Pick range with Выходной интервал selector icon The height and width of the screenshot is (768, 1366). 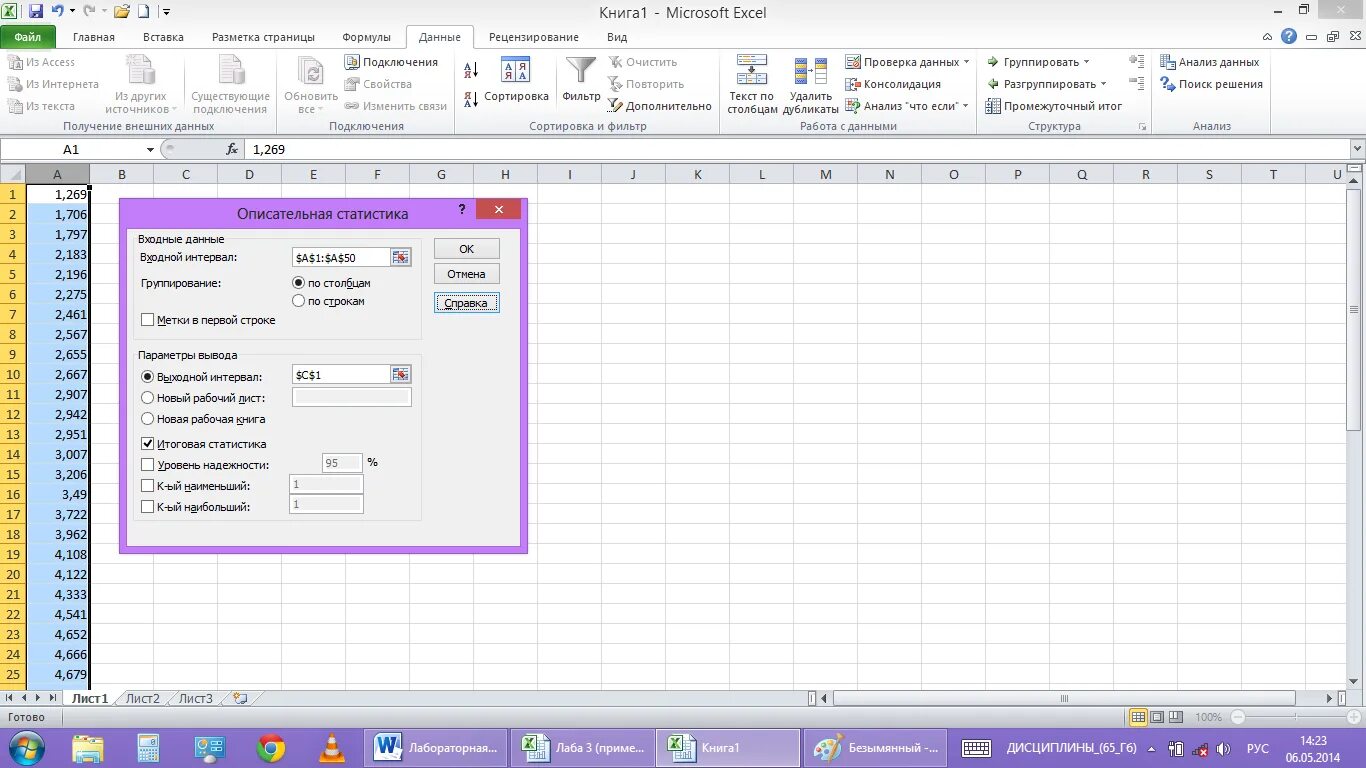(x=400, y=374)
